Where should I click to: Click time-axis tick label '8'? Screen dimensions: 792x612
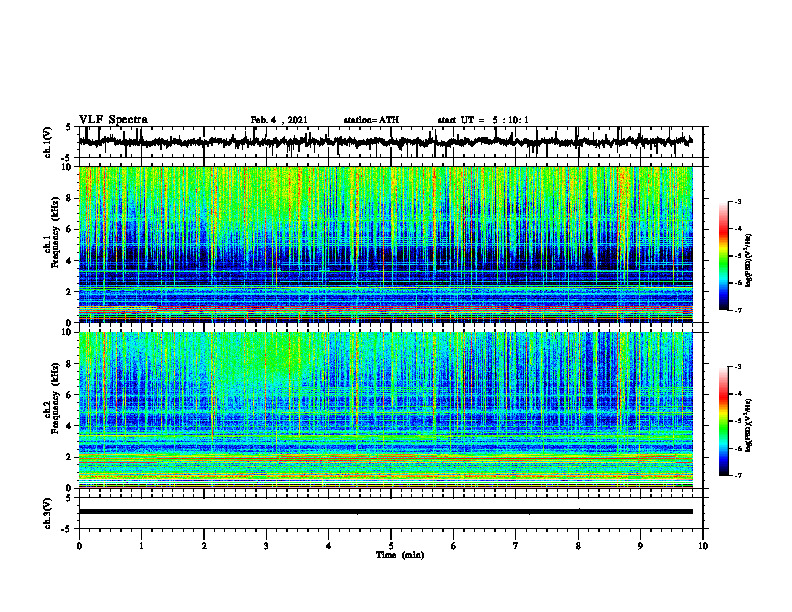(x=578, y=546)
